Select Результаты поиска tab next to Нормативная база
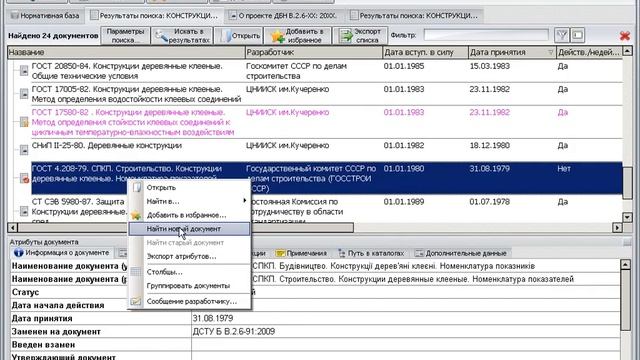 (x=154, y=16)
